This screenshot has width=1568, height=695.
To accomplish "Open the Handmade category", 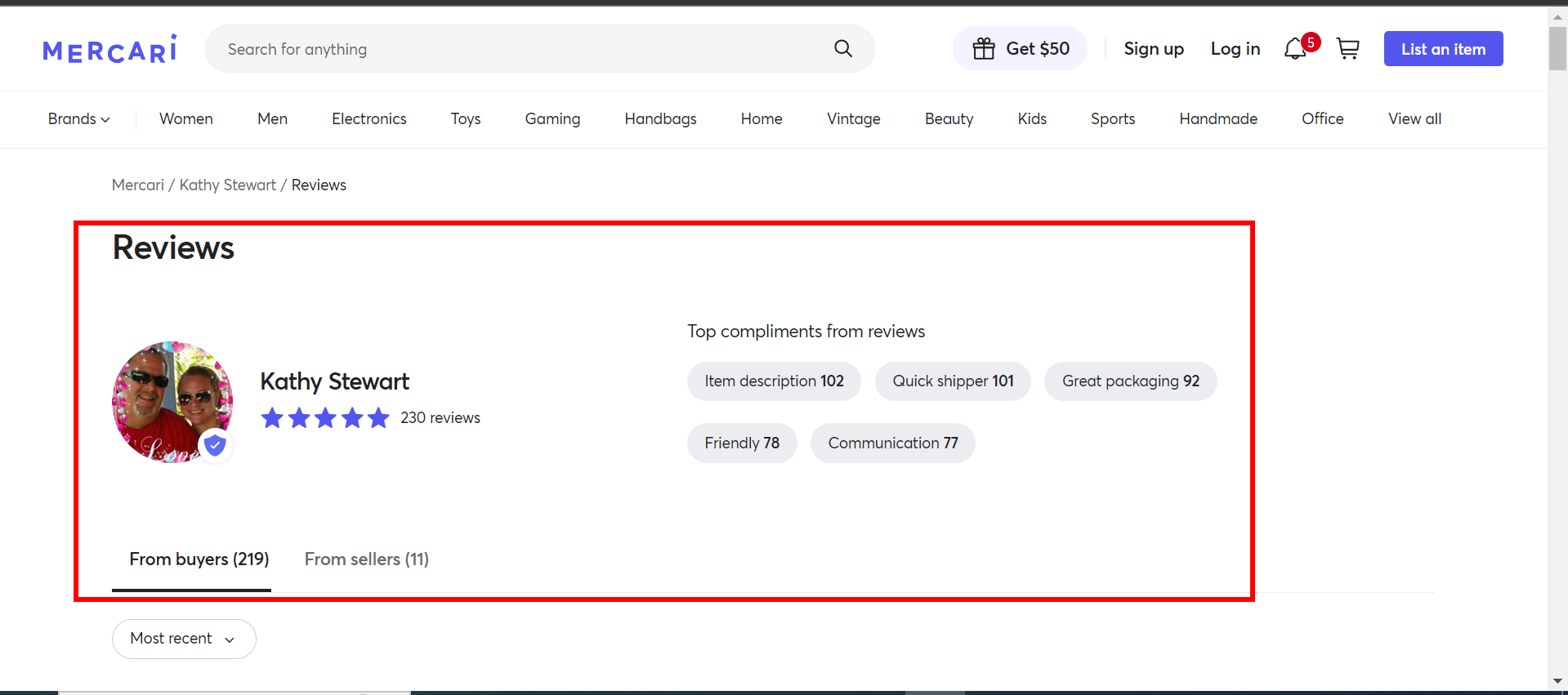I will point(1218,119).
